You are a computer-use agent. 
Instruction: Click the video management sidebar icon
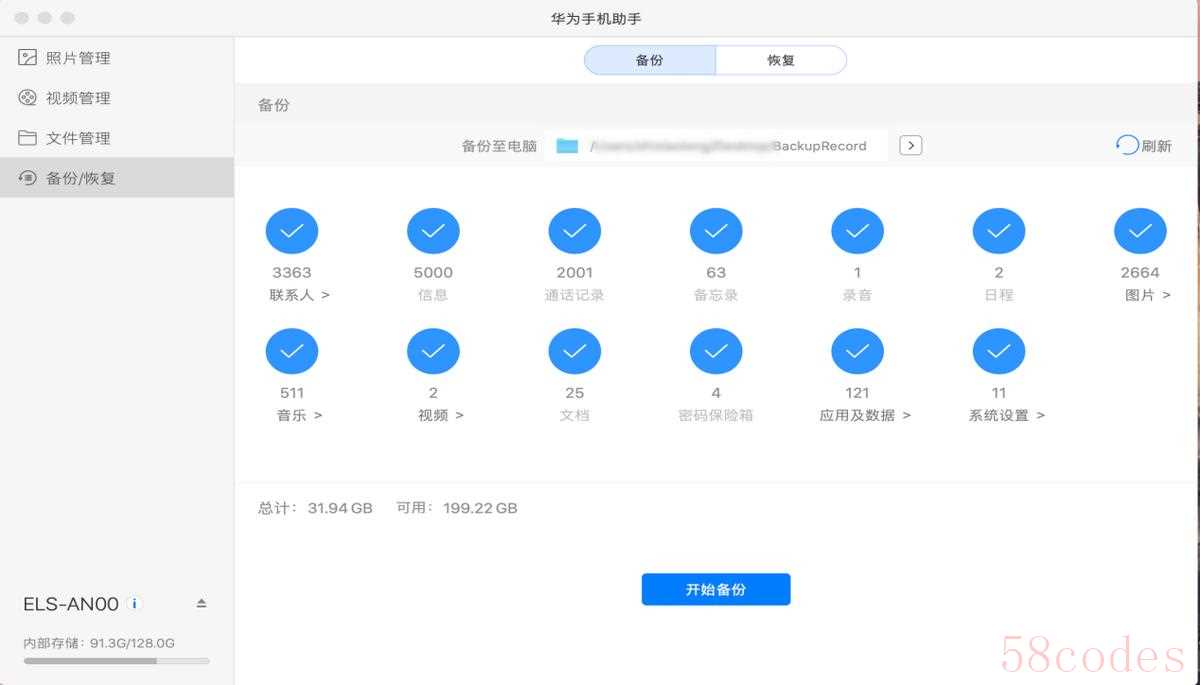[x=27, y=98]
